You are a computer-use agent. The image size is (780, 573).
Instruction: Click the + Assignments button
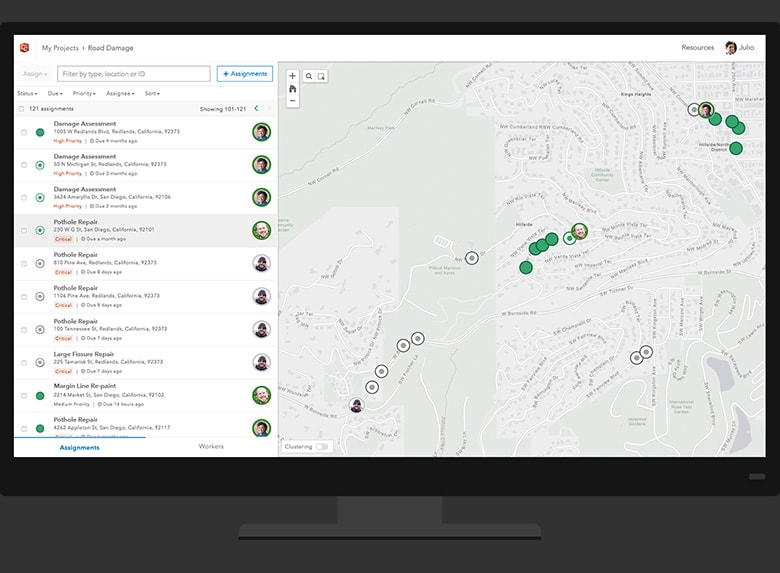point(244,74)
